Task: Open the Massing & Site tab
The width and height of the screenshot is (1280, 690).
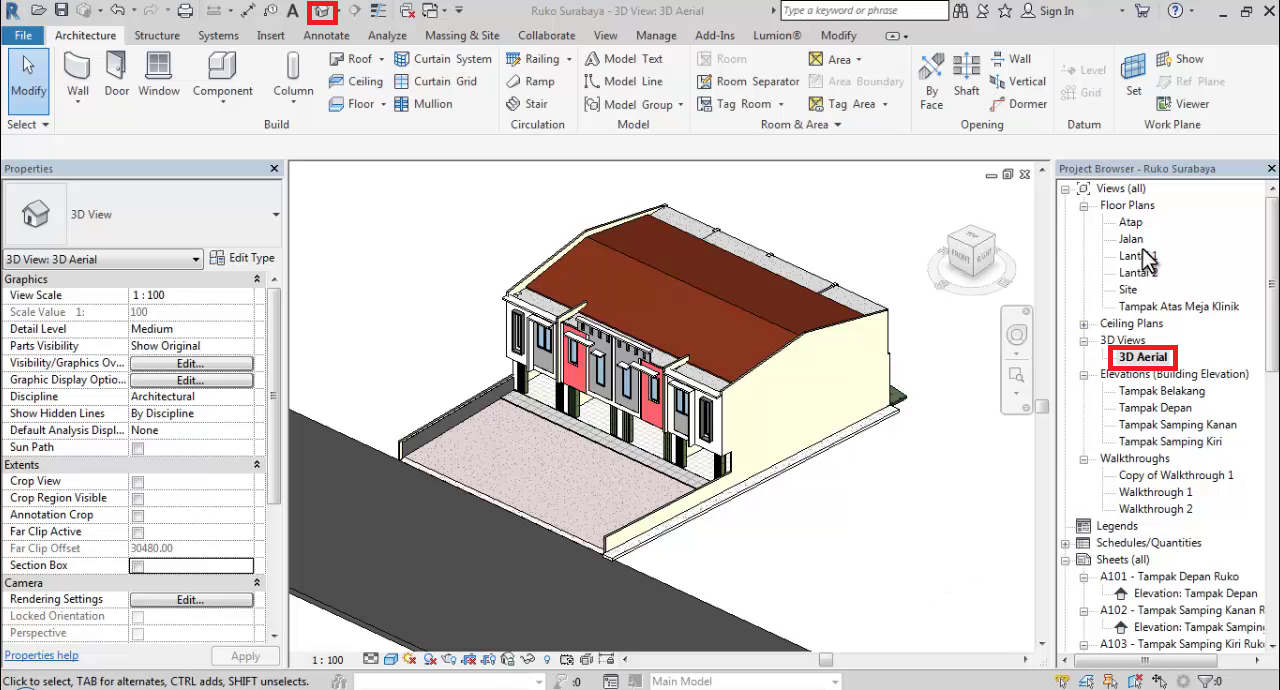Action: point(462,35)
